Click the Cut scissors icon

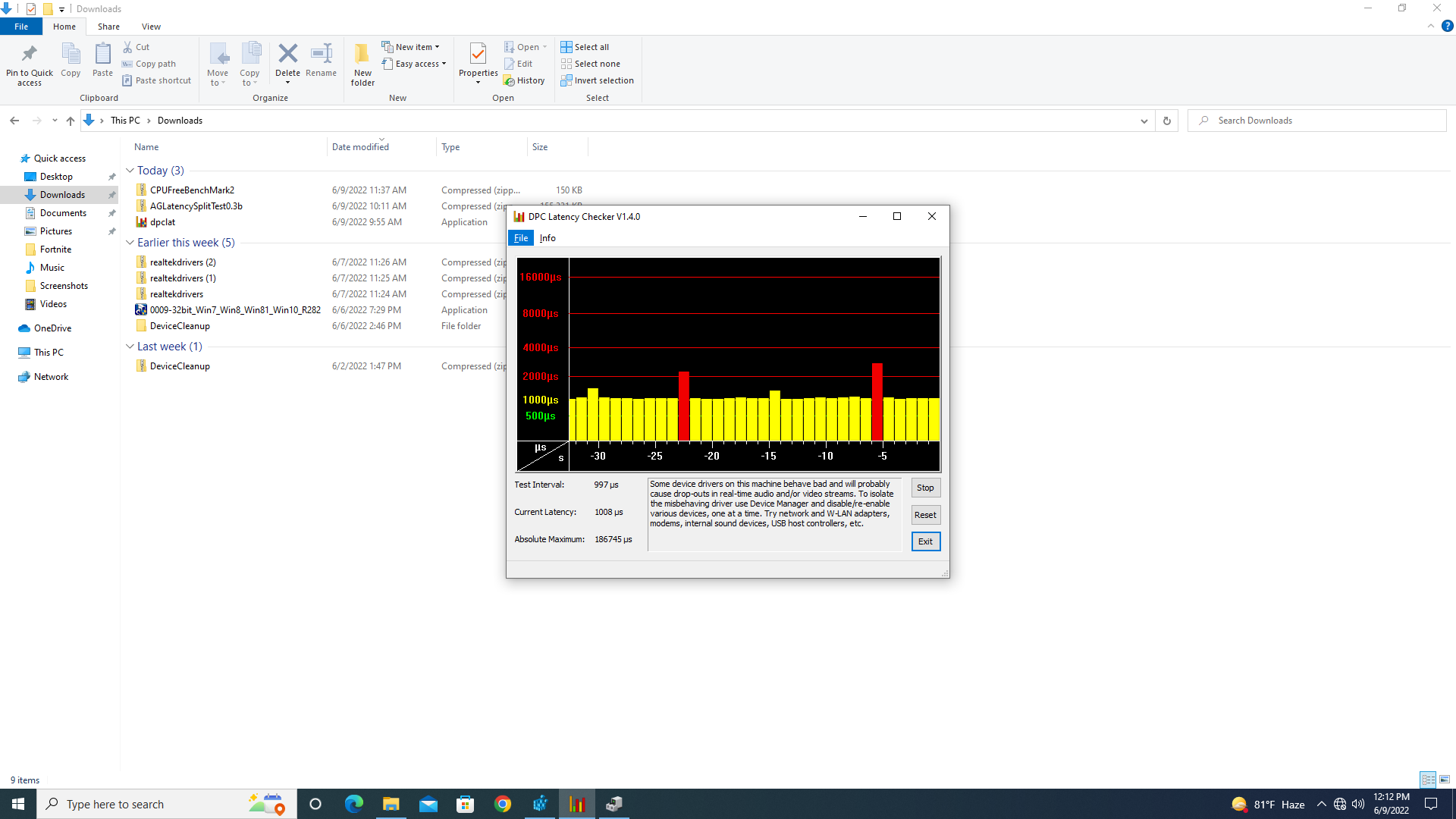[x=127, y=47]
